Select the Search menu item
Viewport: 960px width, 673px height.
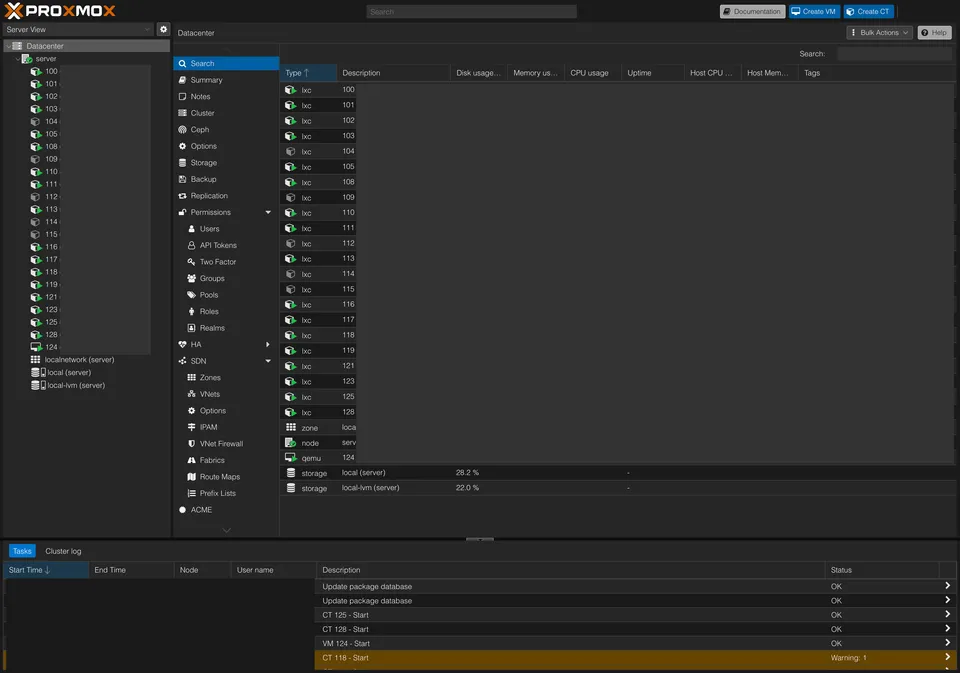(x=226, y=64)
